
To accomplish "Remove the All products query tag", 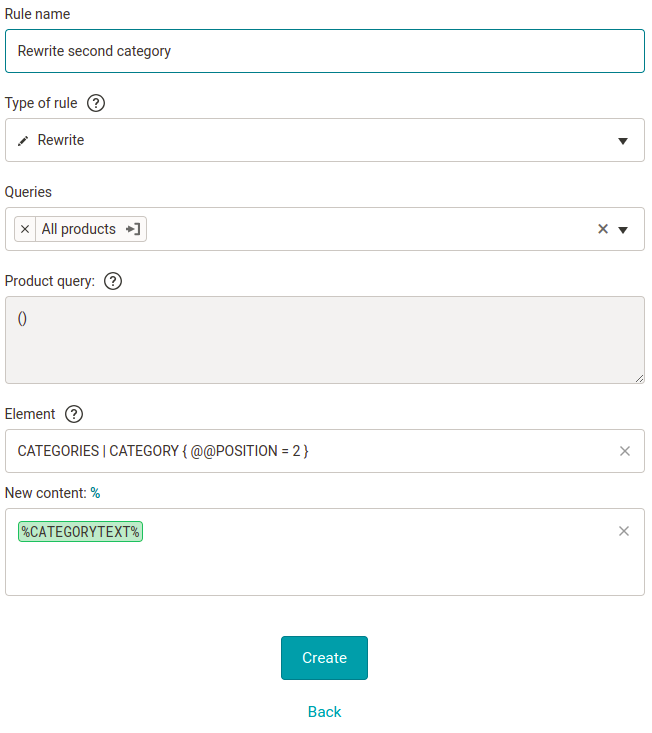I will click(x=25, y=229).
